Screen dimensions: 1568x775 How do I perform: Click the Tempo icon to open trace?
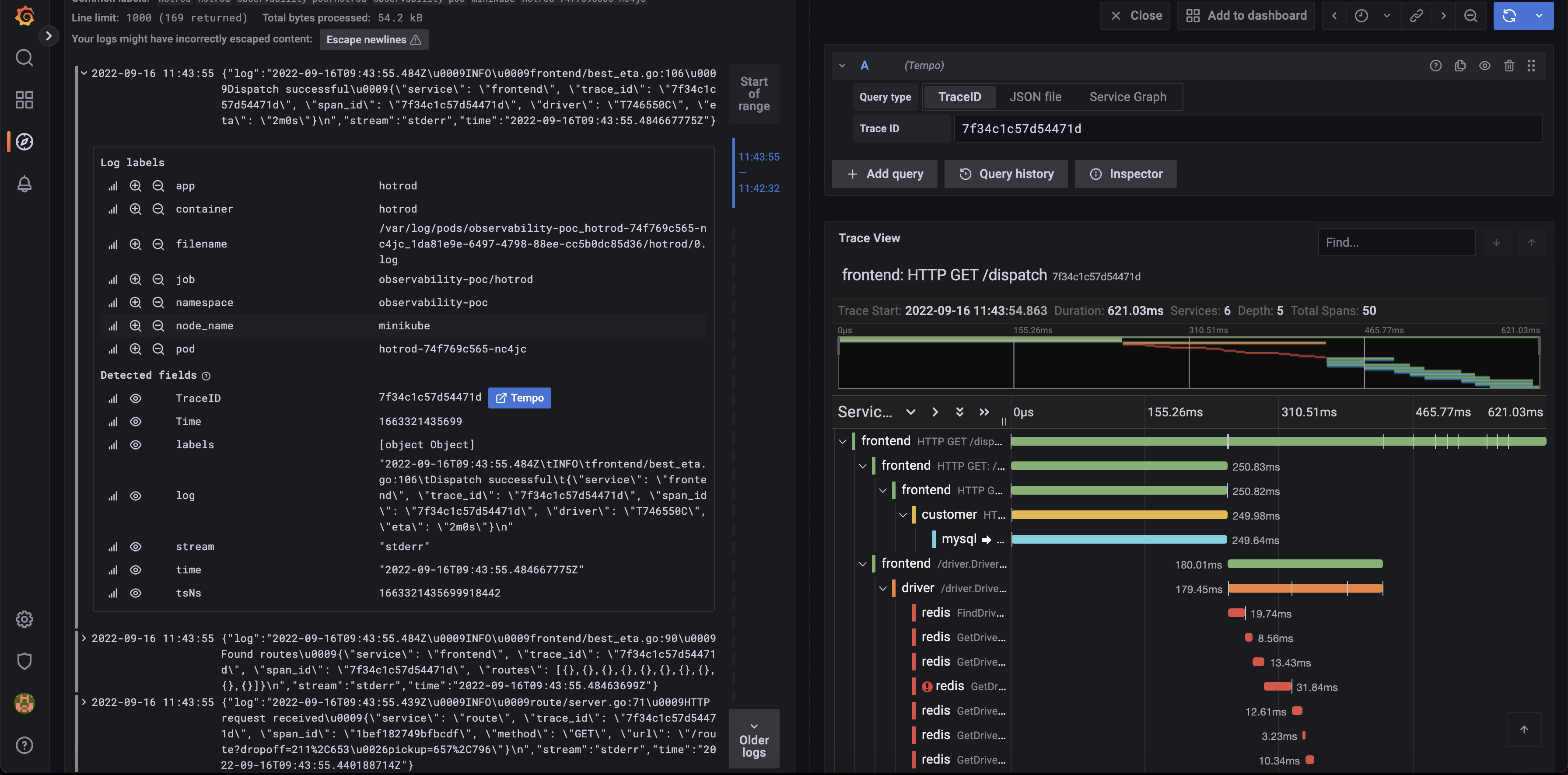(x=518, y=398)
